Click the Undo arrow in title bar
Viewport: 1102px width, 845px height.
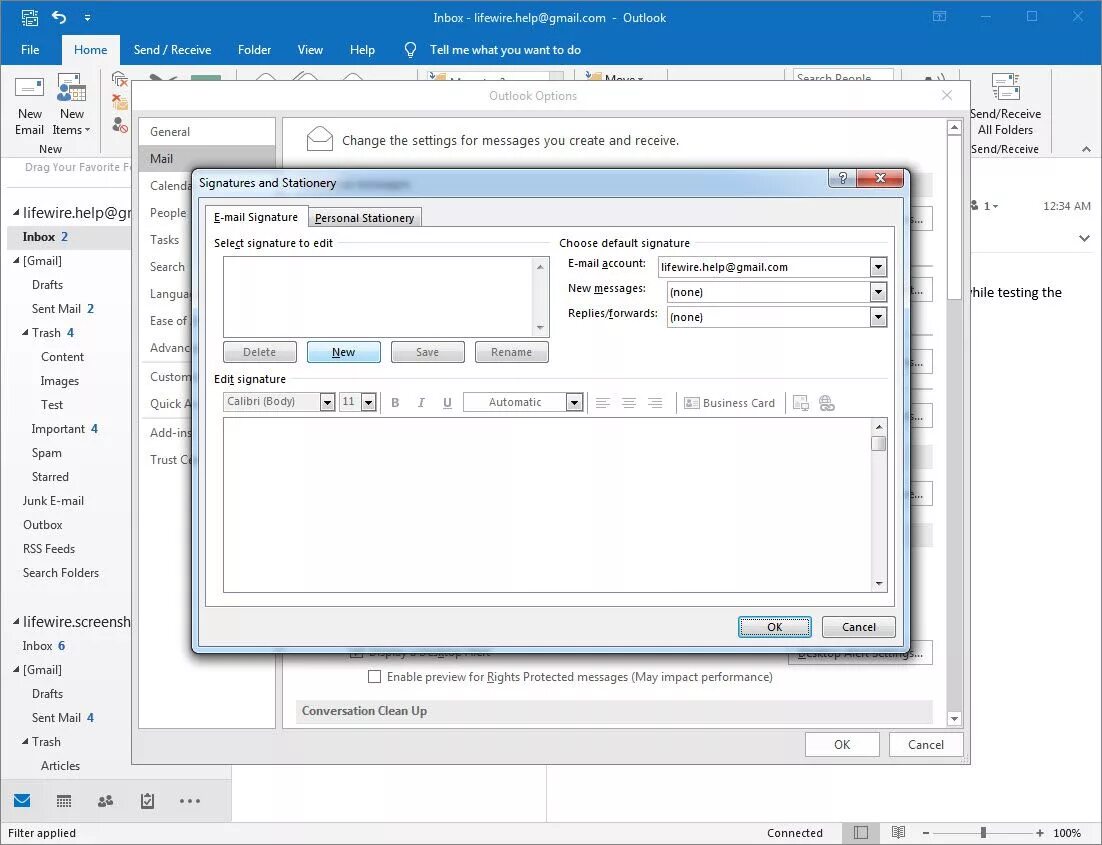coord(59,17)
